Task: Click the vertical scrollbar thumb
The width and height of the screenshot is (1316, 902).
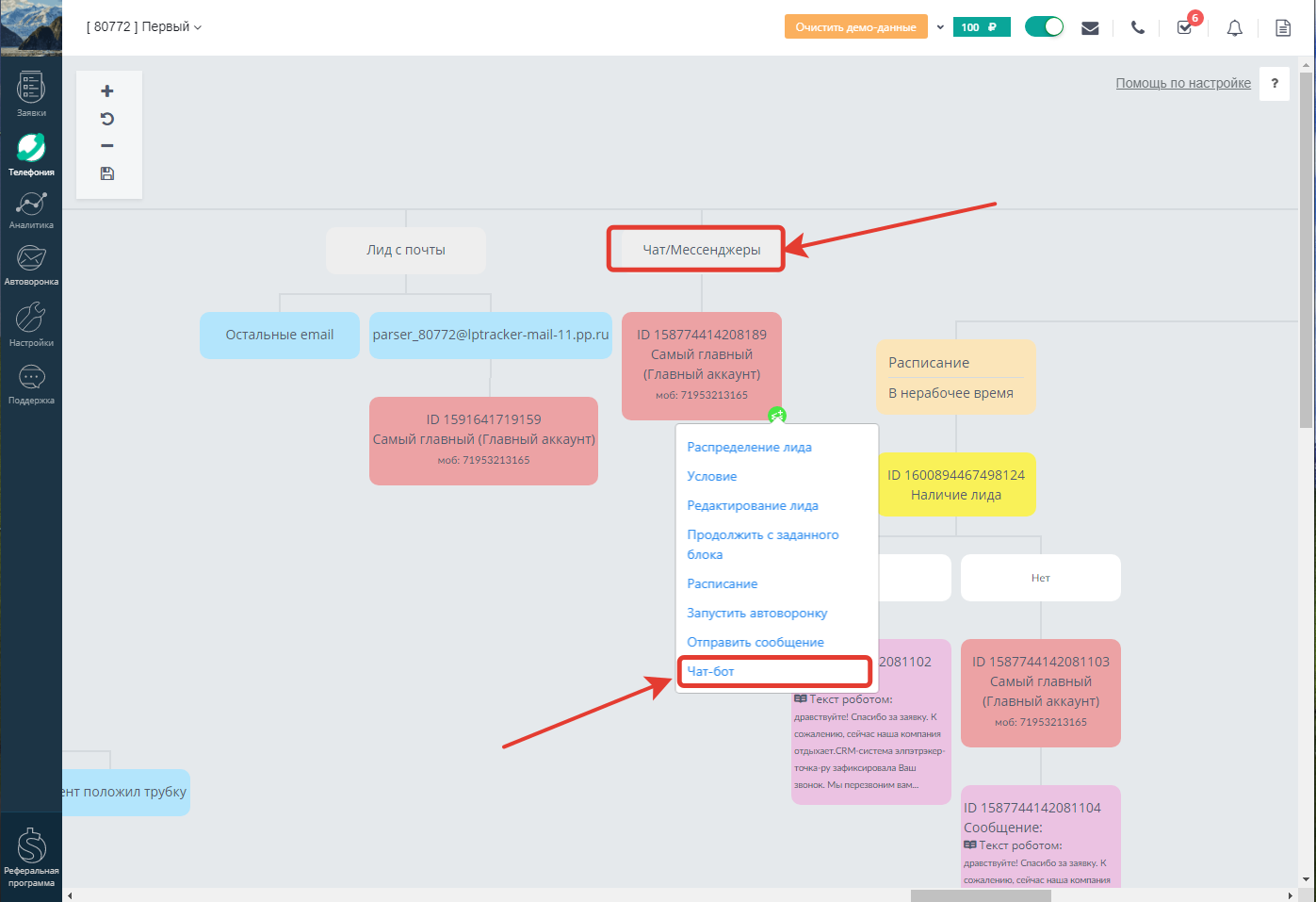Action: tap(1305, 250)
